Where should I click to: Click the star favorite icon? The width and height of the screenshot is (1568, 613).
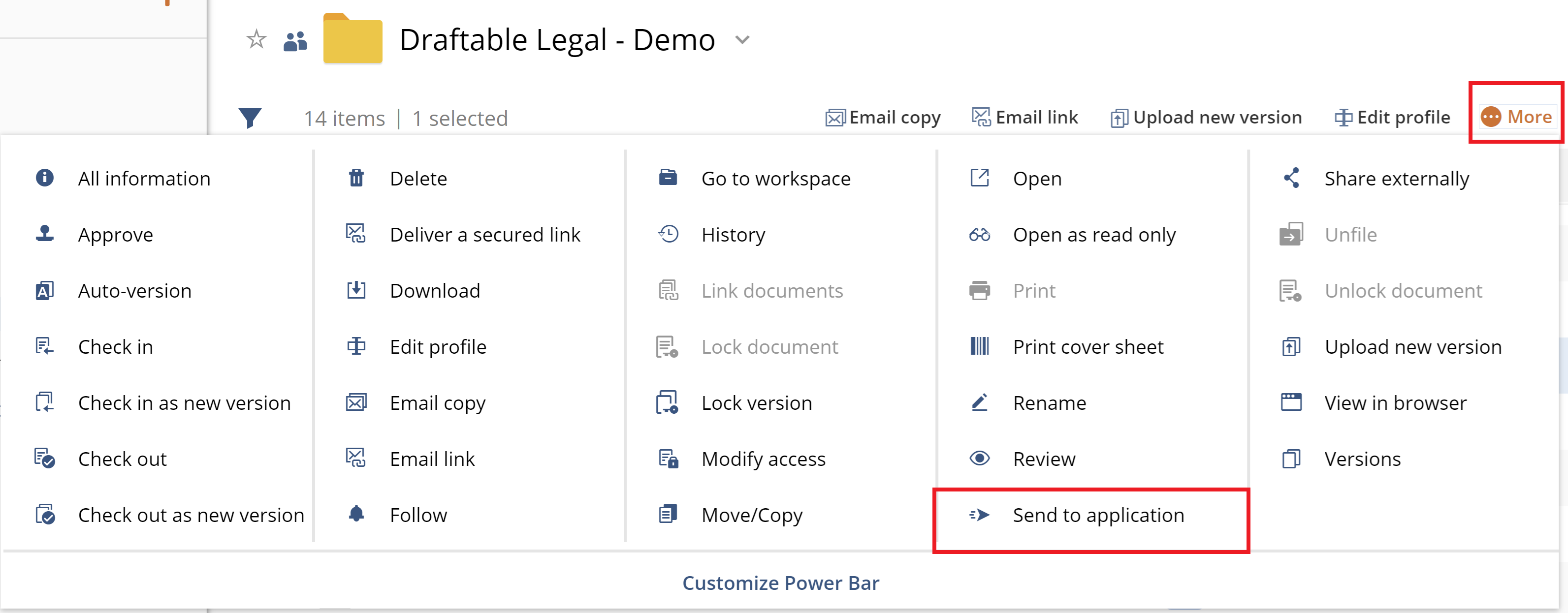tap(256, 40)
